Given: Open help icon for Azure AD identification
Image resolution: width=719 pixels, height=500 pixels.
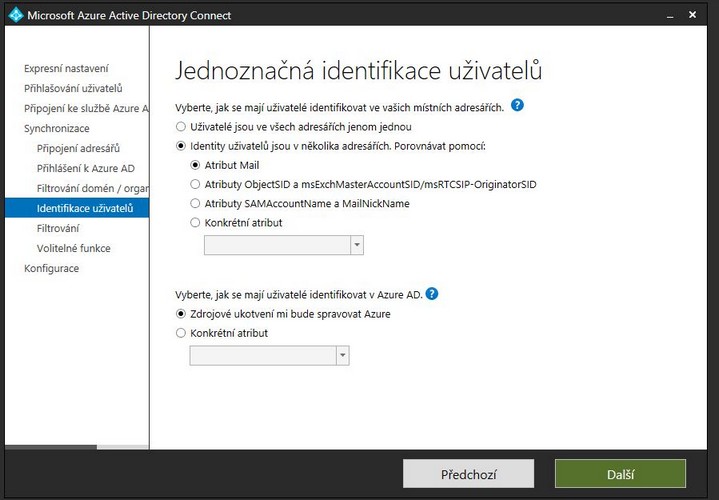Looking at the screenshot, I should (x=432, y=294).
